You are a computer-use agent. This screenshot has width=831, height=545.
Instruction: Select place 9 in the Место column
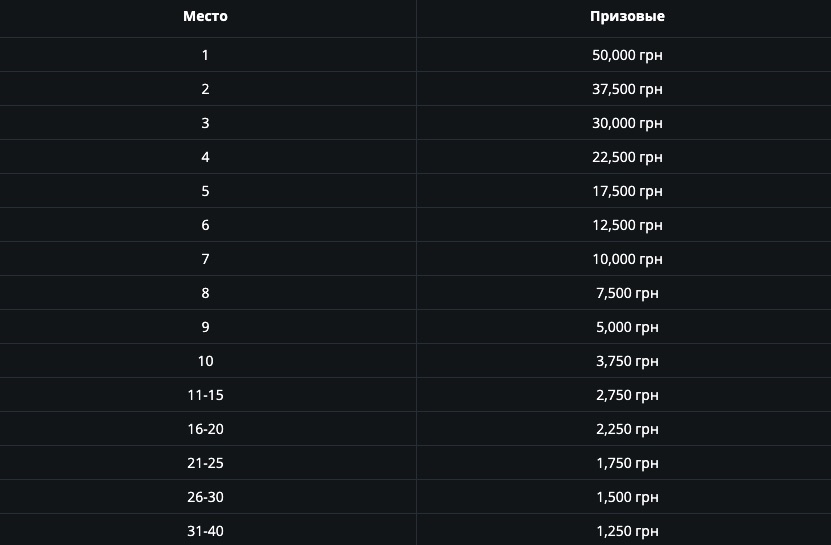coord(205,327)
